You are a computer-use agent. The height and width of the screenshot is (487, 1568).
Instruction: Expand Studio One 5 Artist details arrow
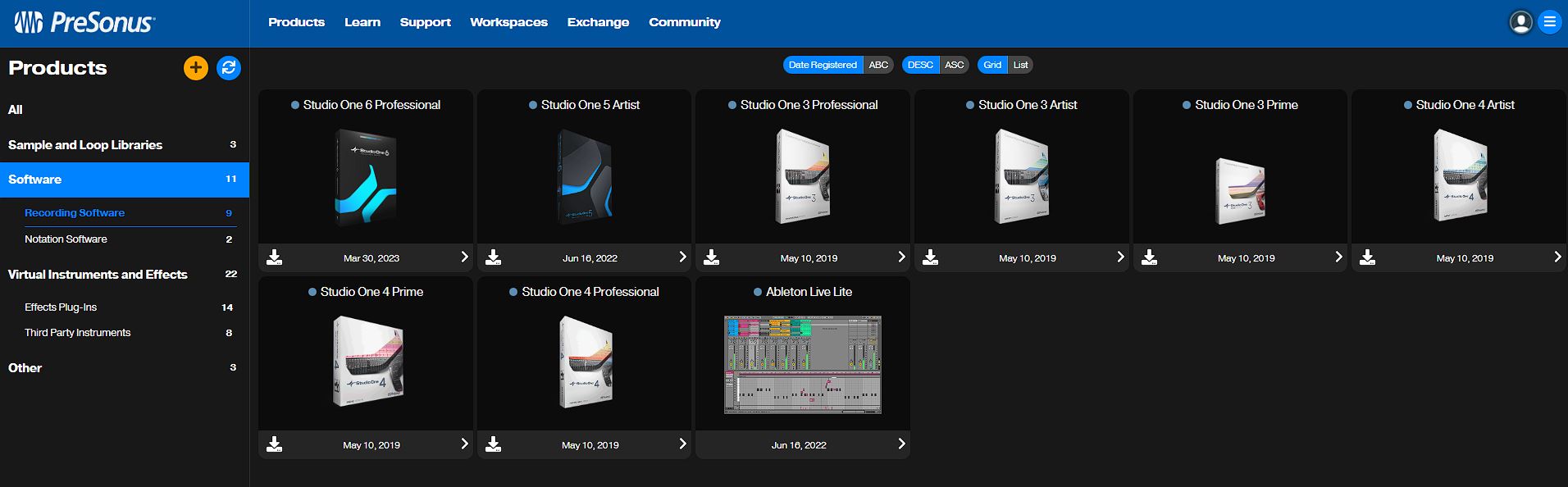point(682,257)
